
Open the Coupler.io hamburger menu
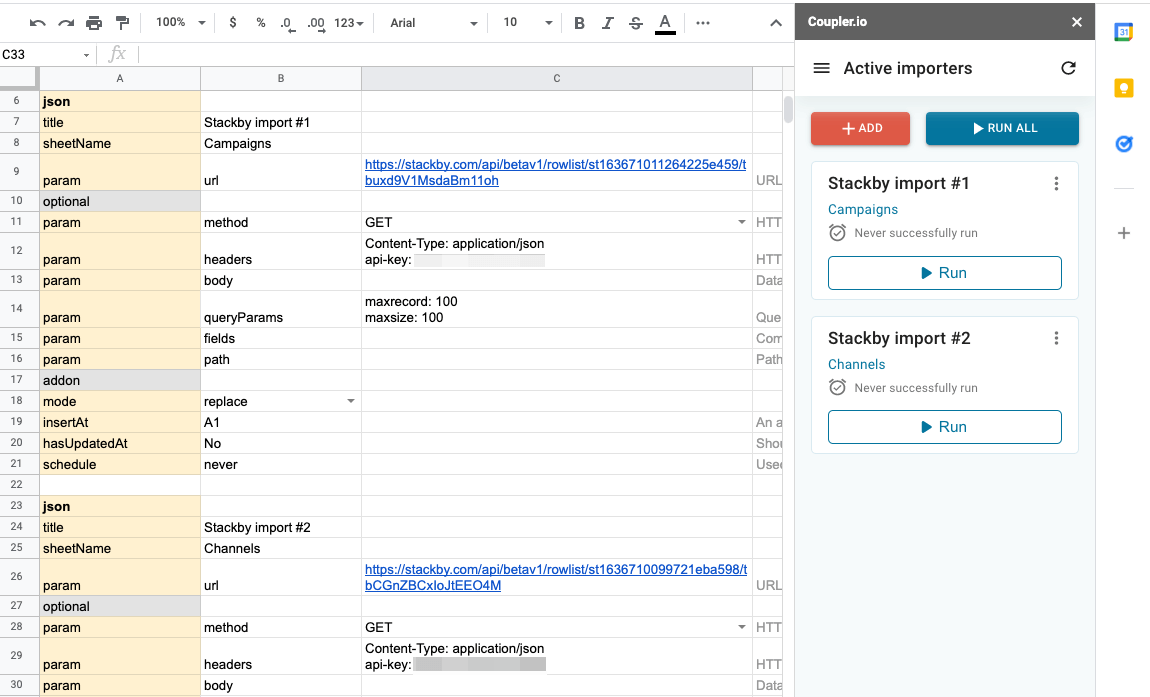tap(821, 68)
